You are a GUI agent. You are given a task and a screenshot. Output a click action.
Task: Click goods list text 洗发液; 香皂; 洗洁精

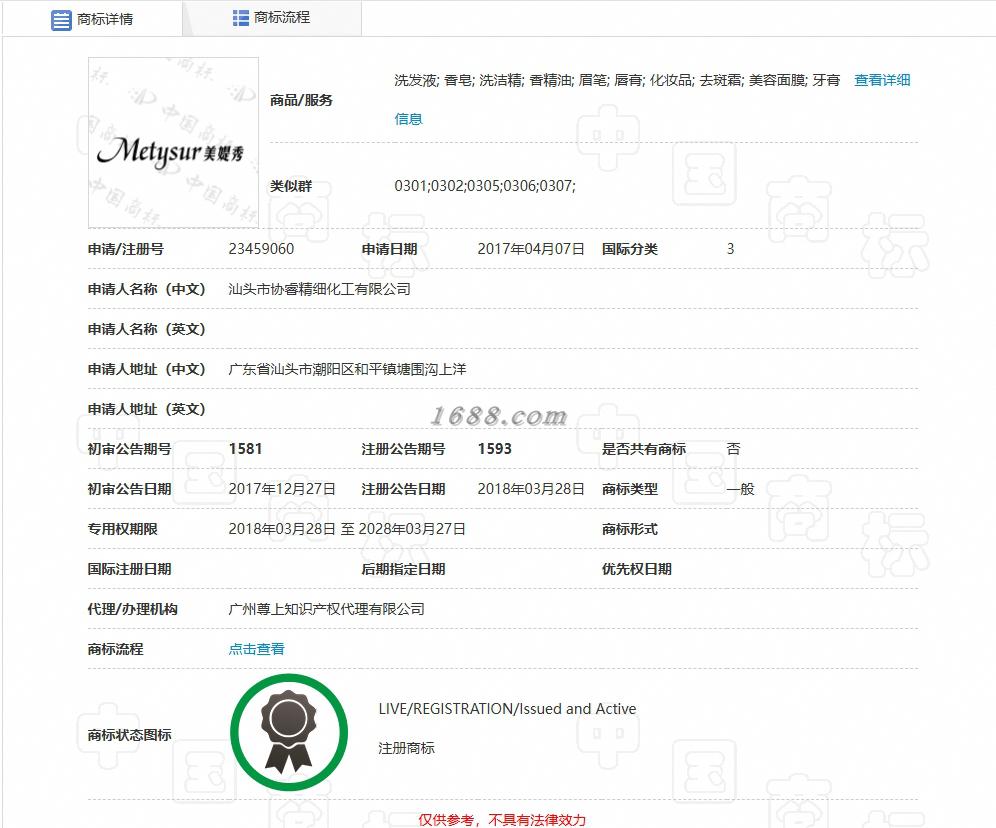457,80
